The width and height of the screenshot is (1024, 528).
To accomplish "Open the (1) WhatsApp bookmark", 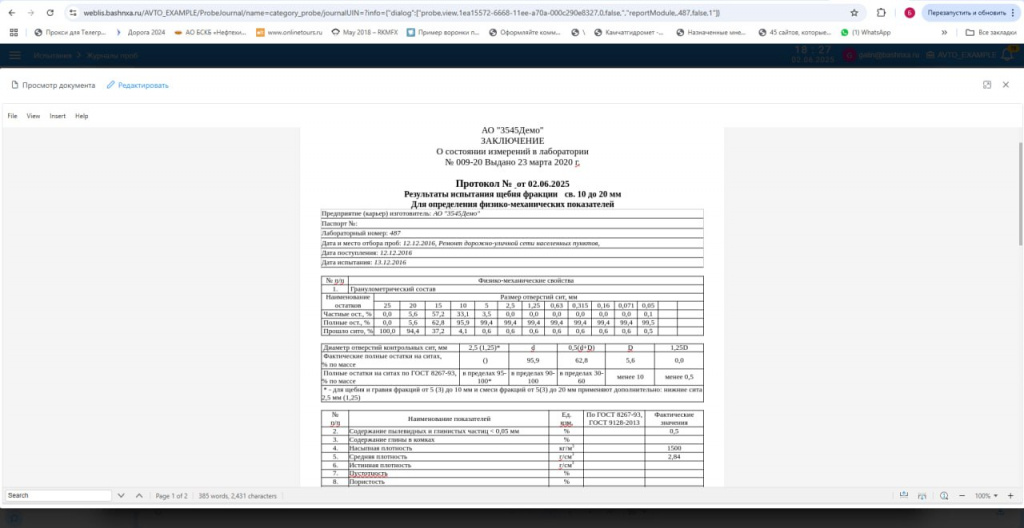I will (865, 32).
